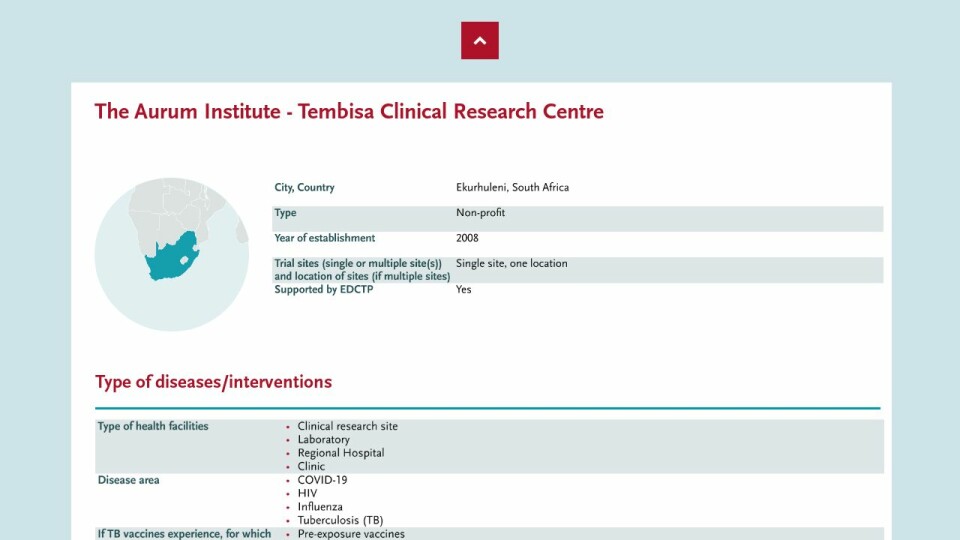Click the 'Year of establishment' label
Image resolution: width=960 pixels, height=540 pixels.
tap(325, 238)
